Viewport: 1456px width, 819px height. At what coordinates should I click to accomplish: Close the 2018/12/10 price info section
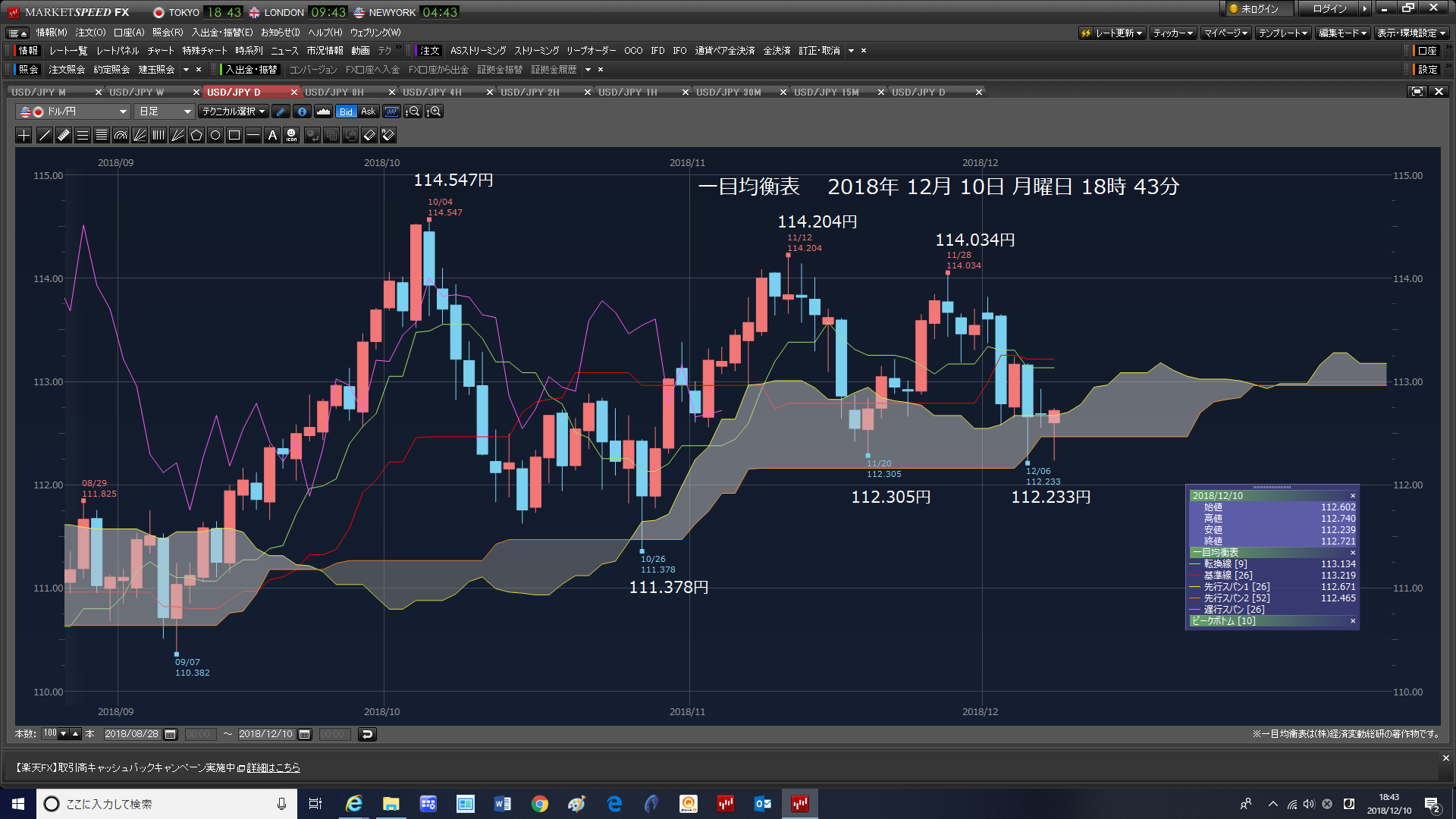point(1353,496)
